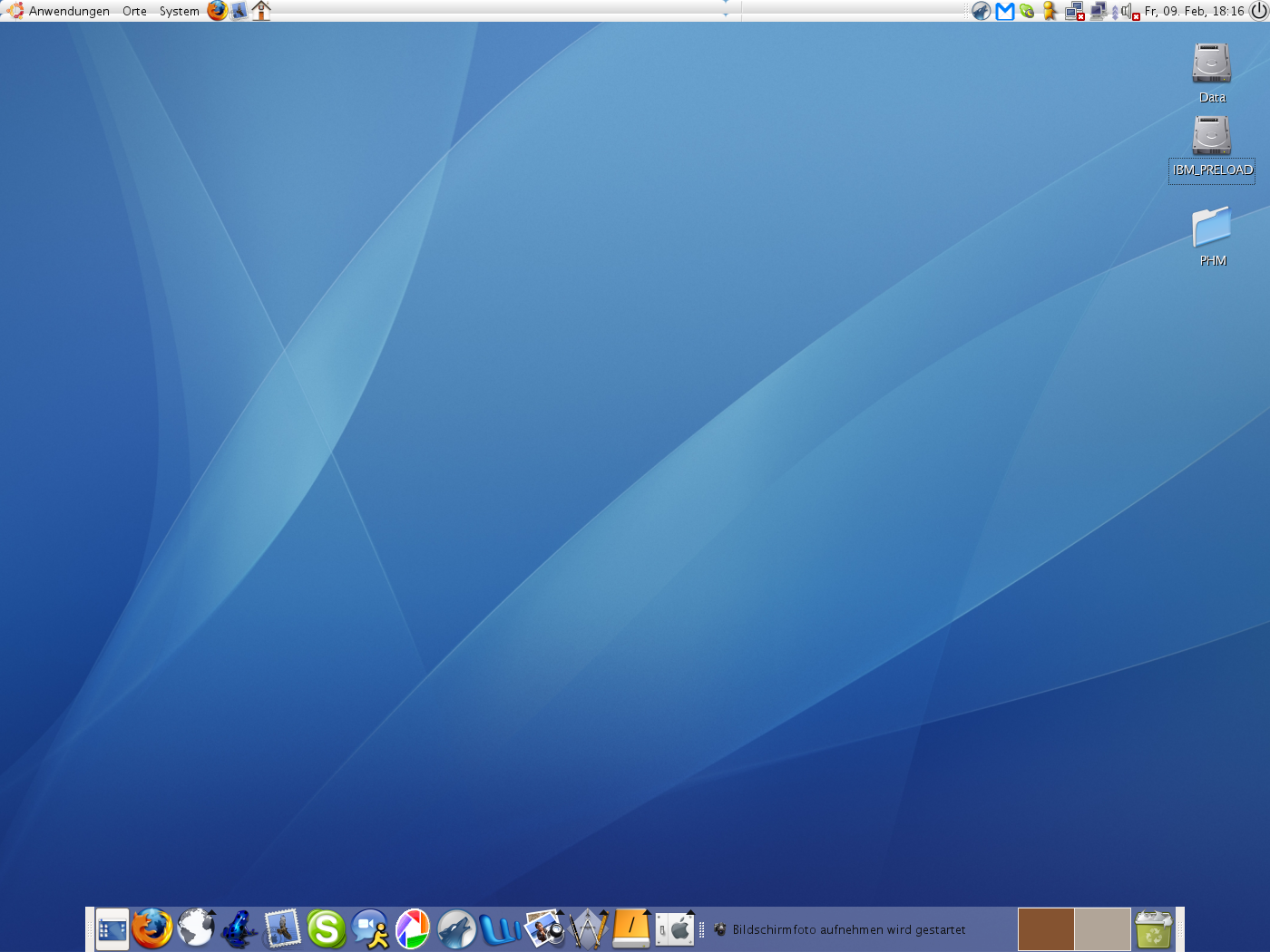The height and width of the screenshot is (952, 1270).
Task: Expand the System menu
Action: [x=179, y=11]
